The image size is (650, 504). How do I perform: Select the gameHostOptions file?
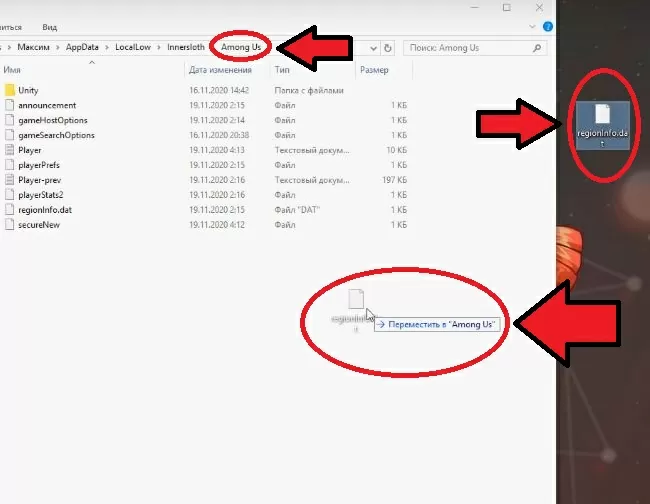[52, 120]
